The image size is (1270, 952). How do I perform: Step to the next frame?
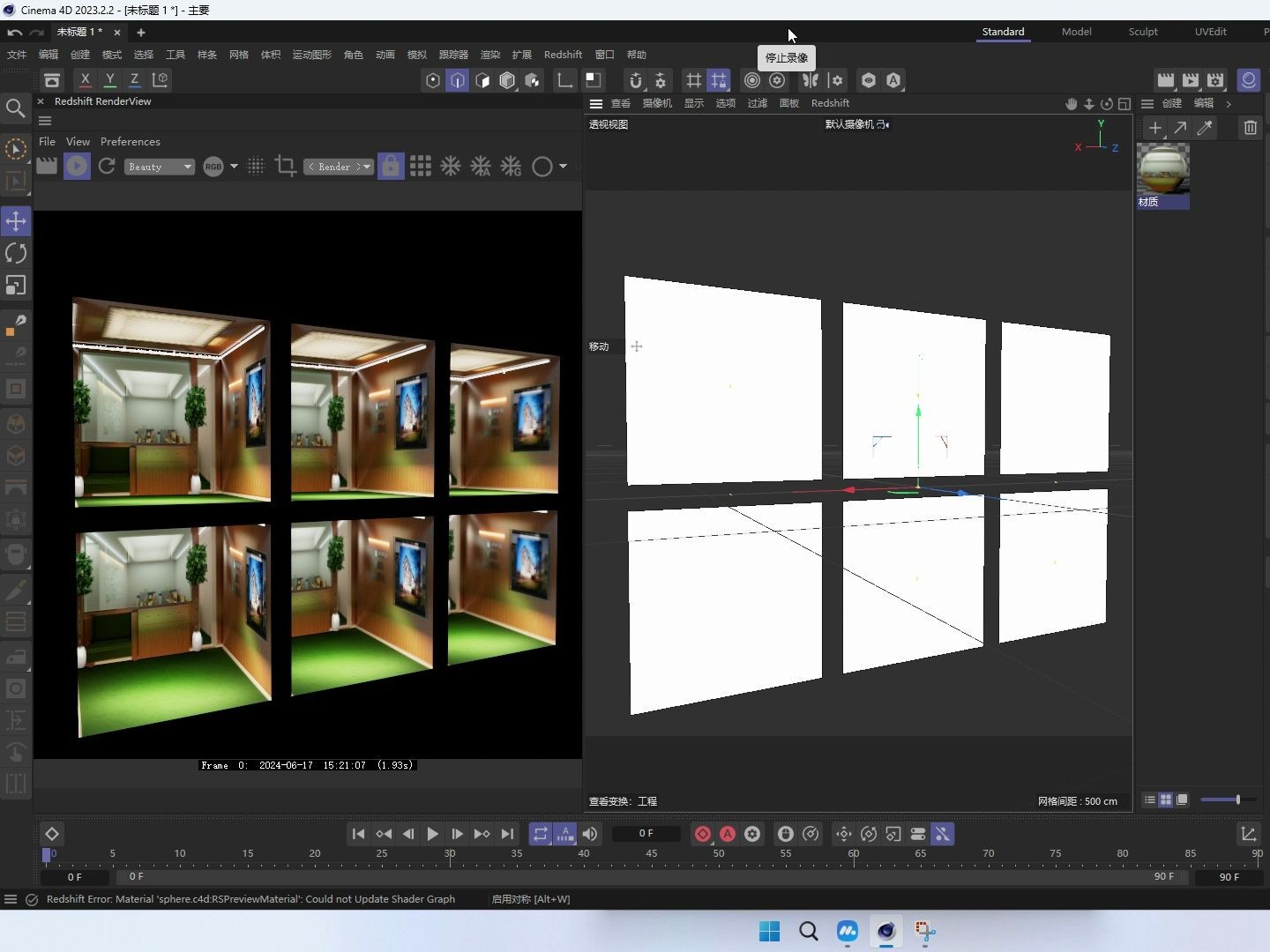click(x=457, y=834)
